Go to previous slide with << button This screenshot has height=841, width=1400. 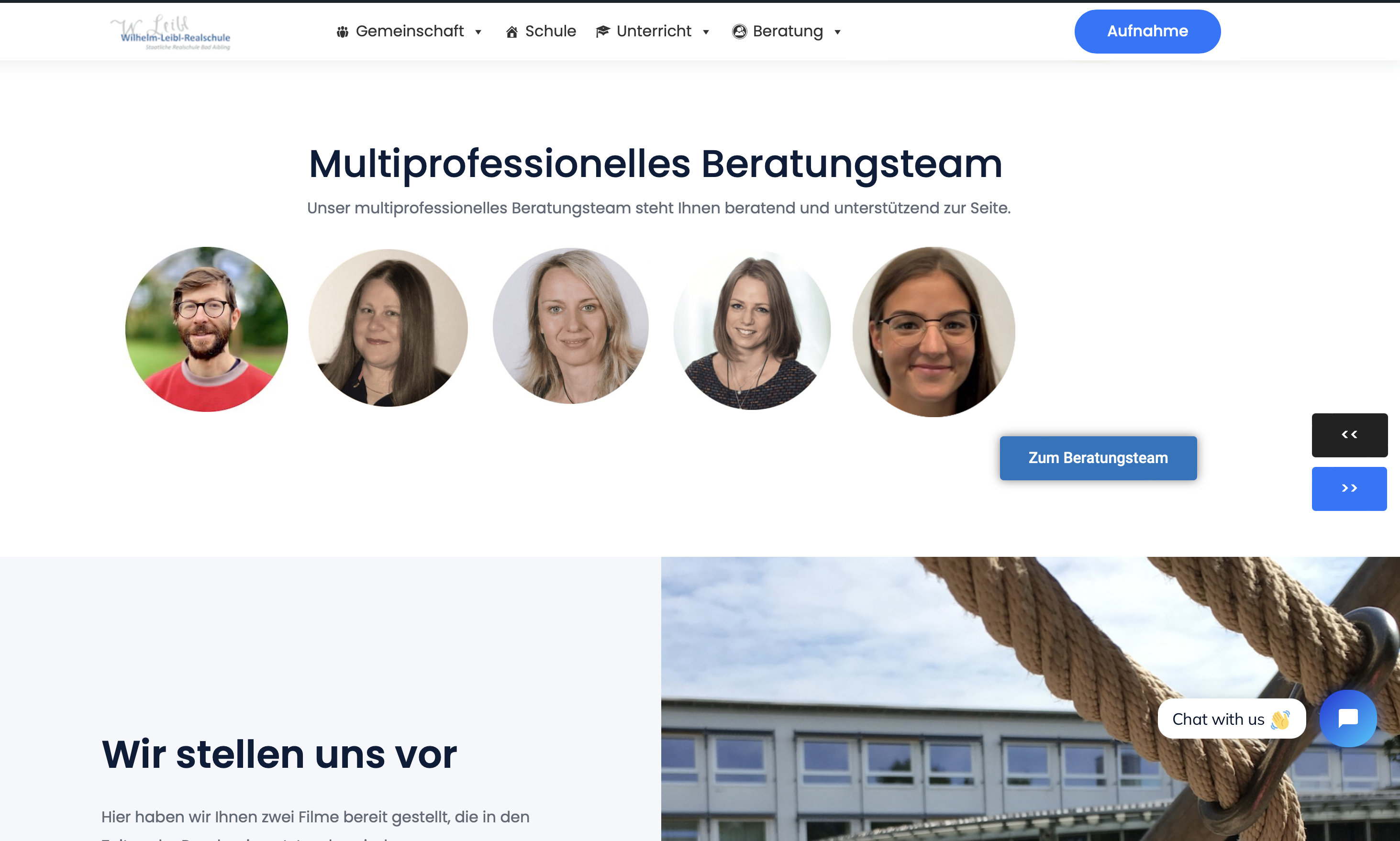click(x=1349, y=435)
